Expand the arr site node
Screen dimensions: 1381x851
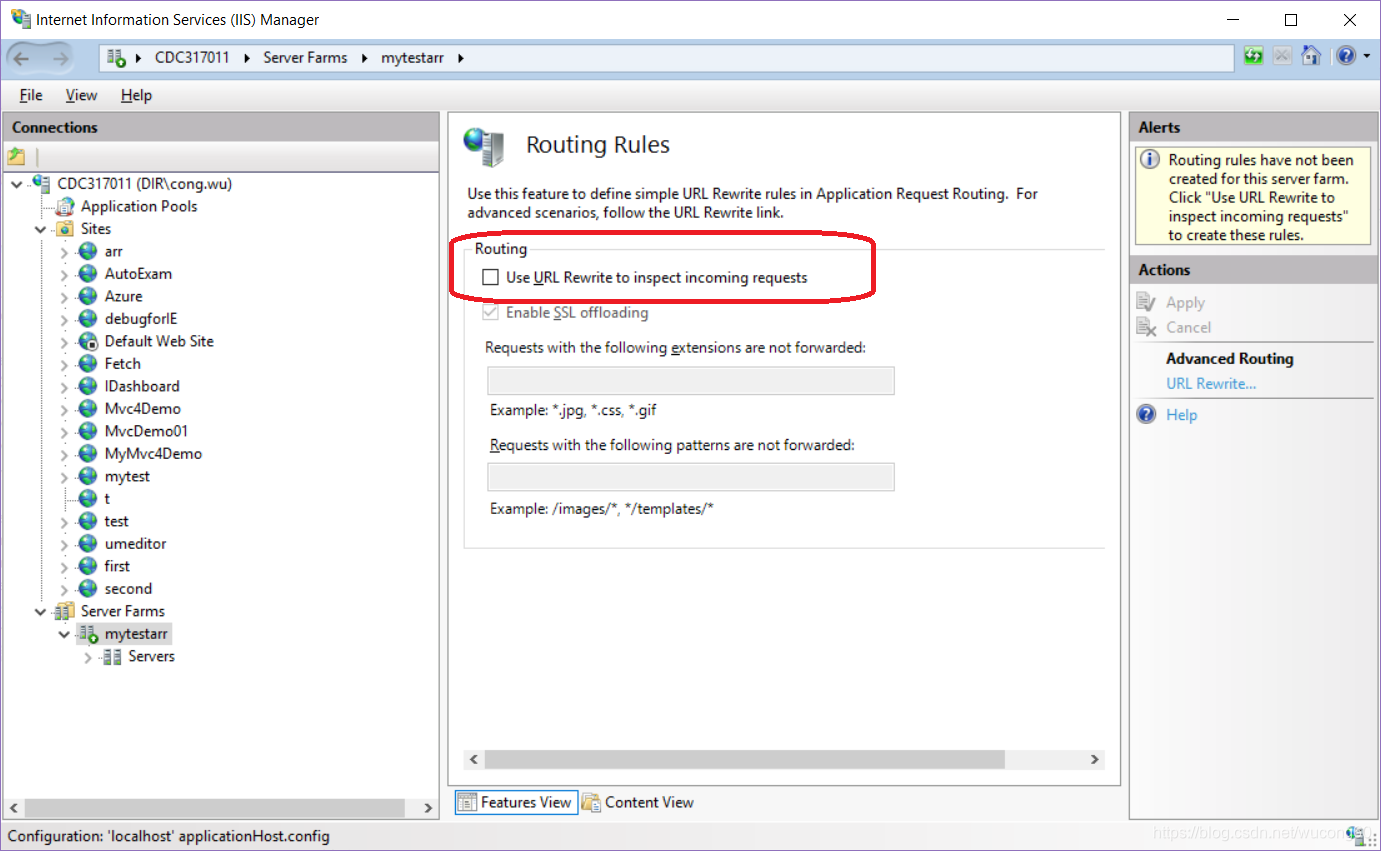tap(64, 252)
